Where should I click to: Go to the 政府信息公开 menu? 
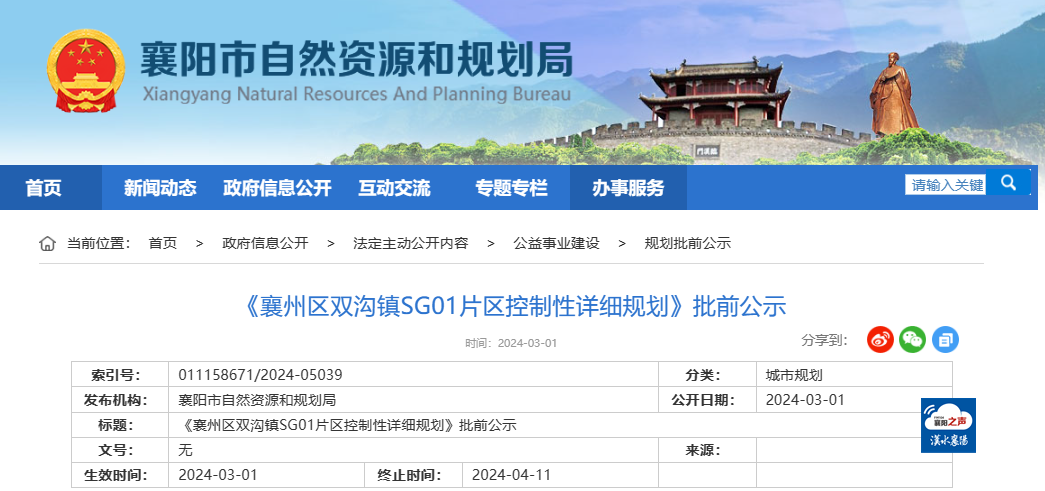[x=277, y=188]
